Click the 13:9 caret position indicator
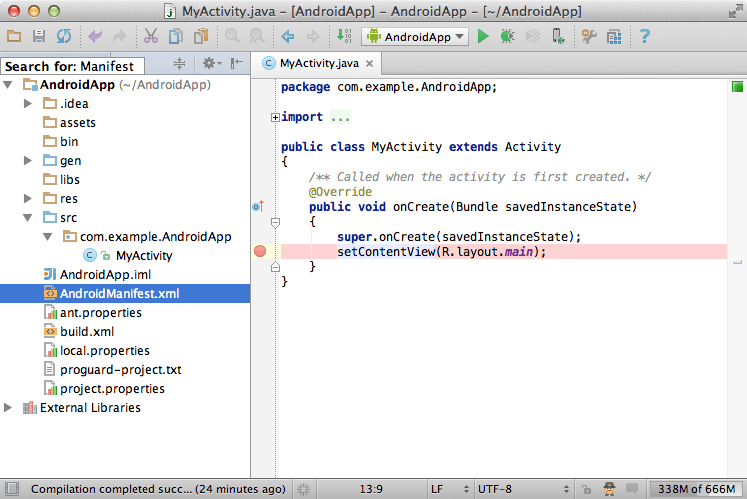Image resolution: width=747 pixels, height=499 pixels. click(371, 489)
